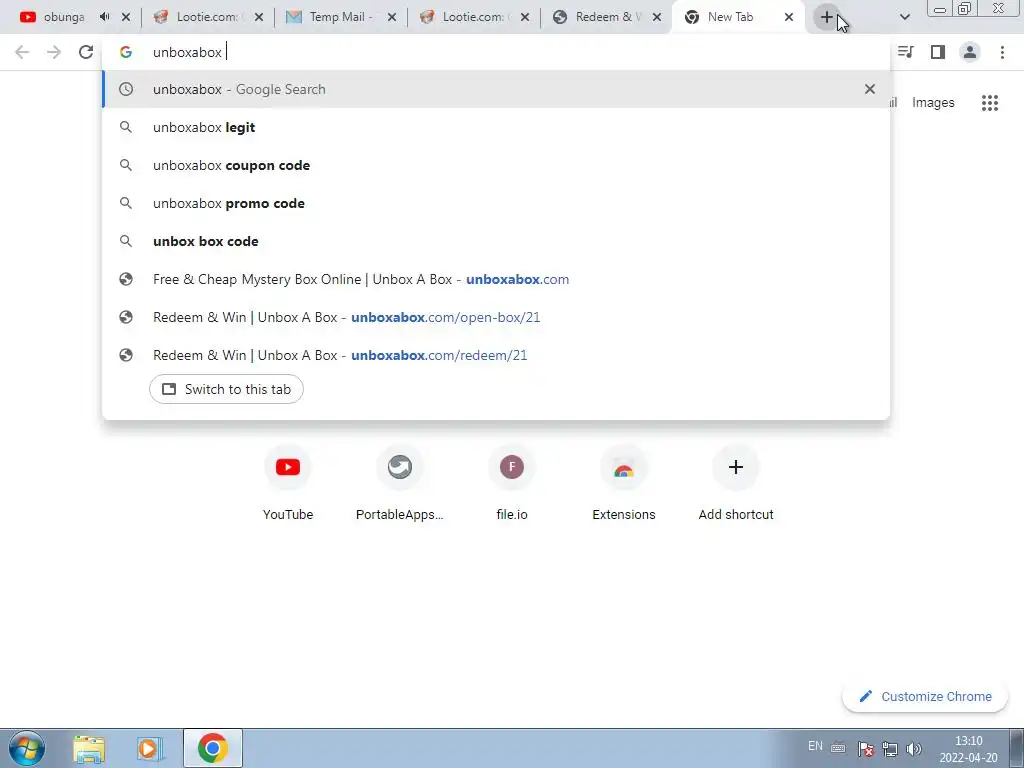The image size is (1024, 768).
Task: Reload the page with the refresh icon
Action: click(x=86, y=52)
